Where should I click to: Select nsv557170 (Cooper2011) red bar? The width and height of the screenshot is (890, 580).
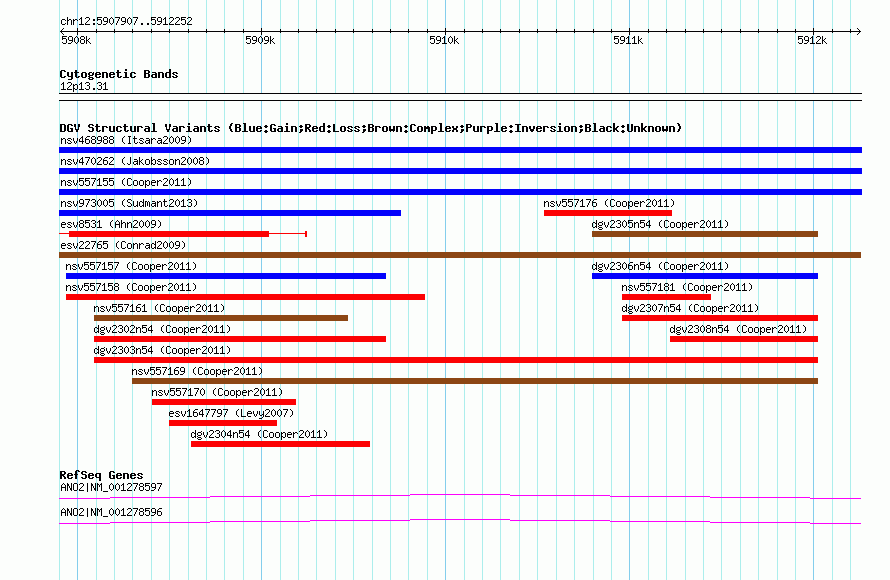(224, 402)
